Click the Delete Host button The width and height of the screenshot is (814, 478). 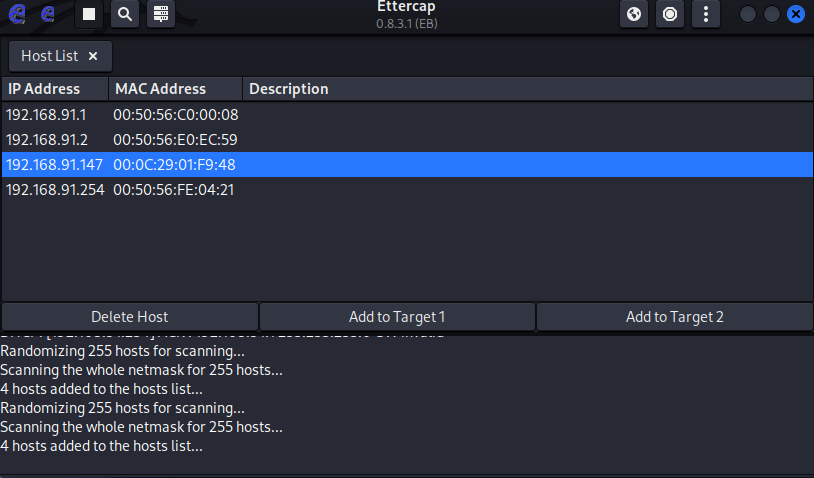[x=130, y=317]
